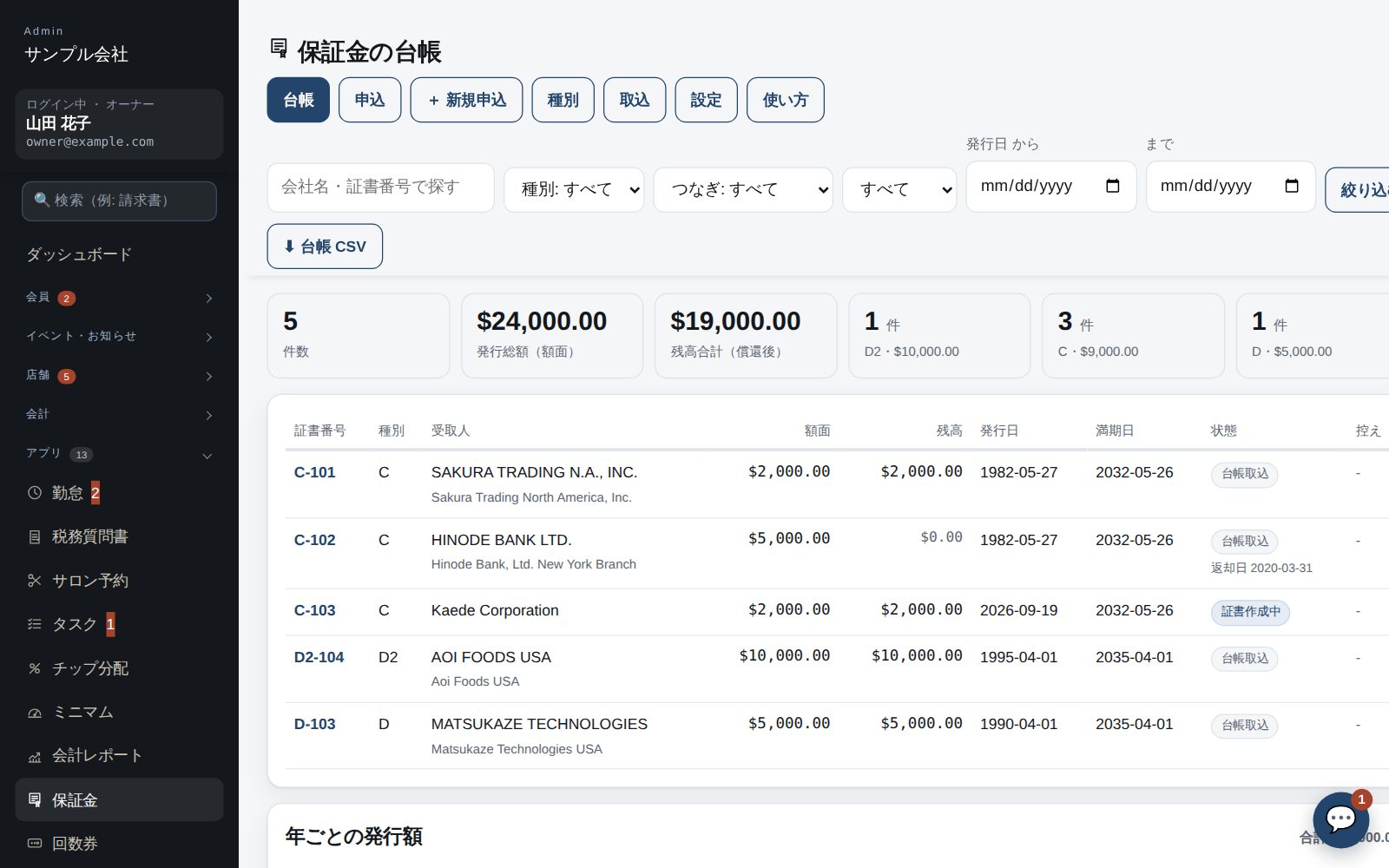Open calendar picker for まで date
Viewport: 1389px width, 868px height.
[1292, 186]
